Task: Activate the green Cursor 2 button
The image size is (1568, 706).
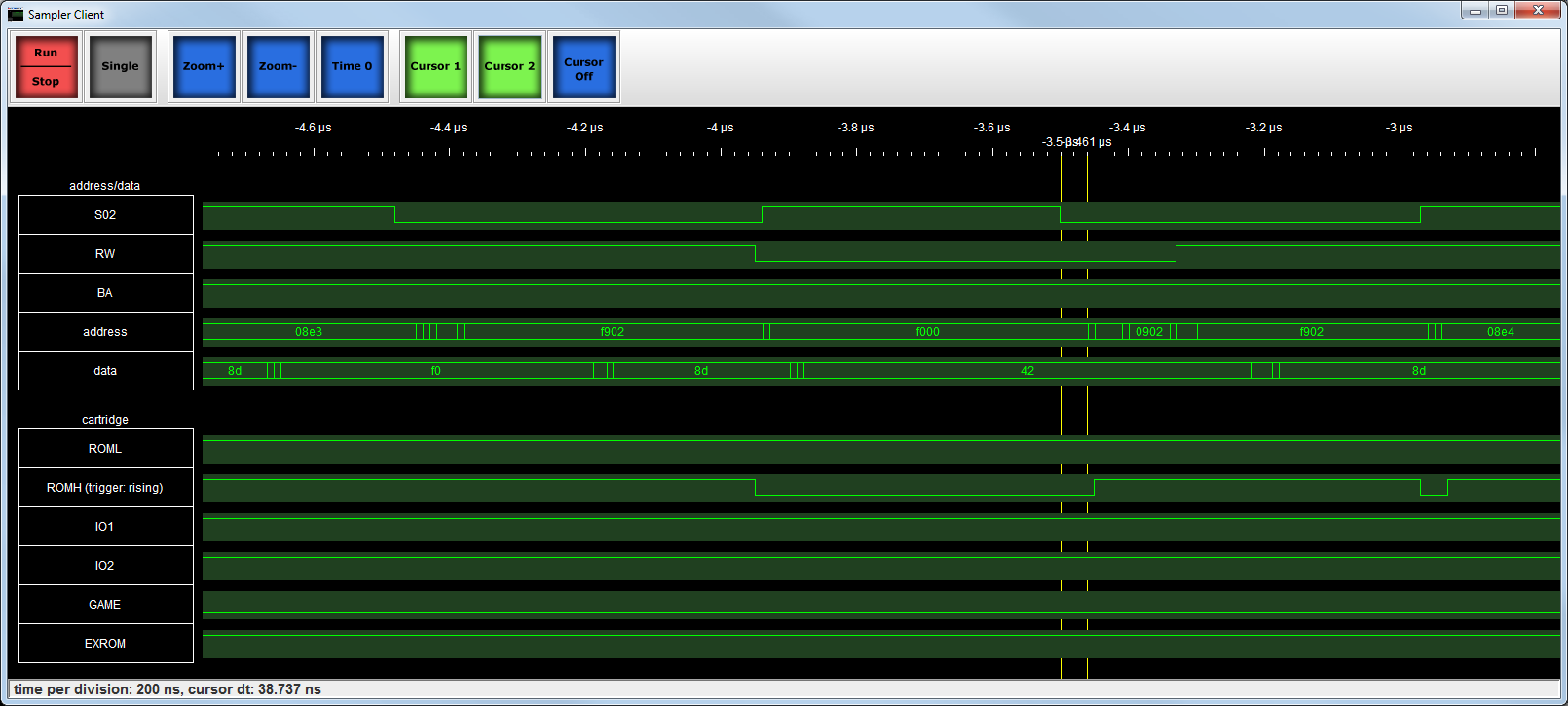Action: click(x=509, y=66)
